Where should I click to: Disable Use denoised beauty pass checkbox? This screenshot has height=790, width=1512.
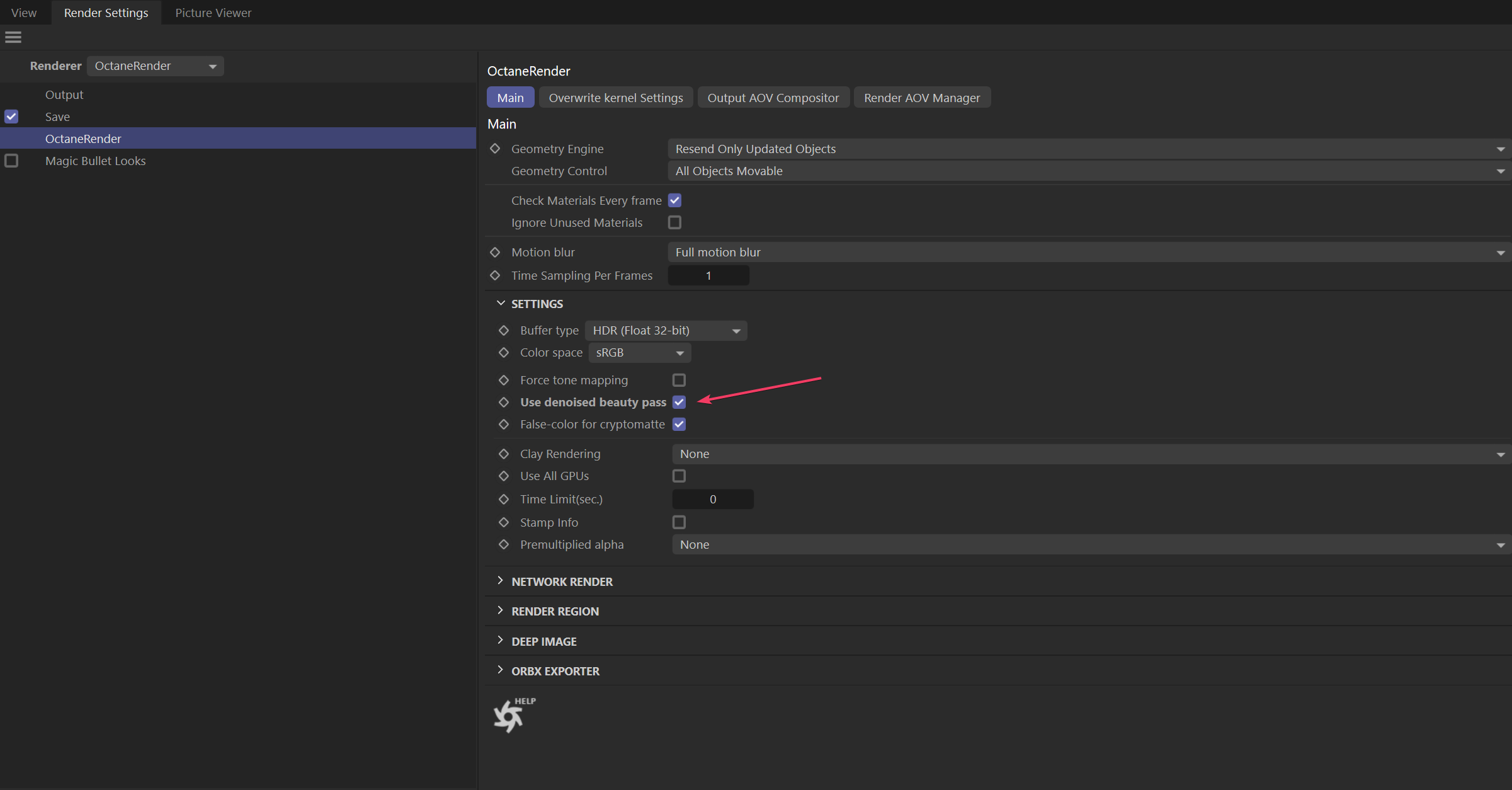coord(679,402)
